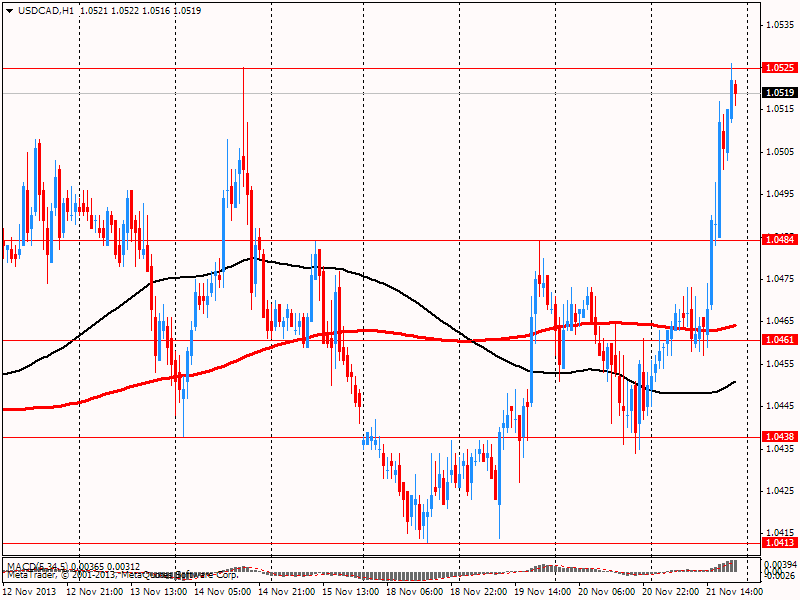The image size is (800, 600).
Task: Click the 1.0515 price scale value
Action: click(x=780, y=109)
